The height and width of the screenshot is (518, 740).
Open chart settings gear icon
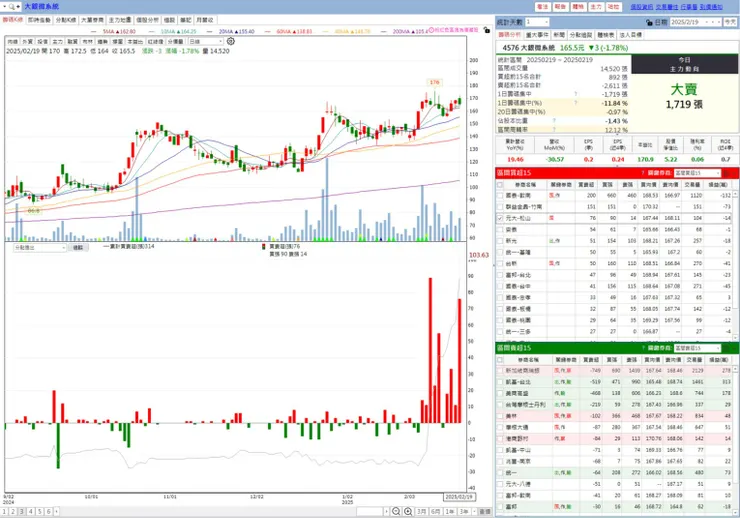231,42
